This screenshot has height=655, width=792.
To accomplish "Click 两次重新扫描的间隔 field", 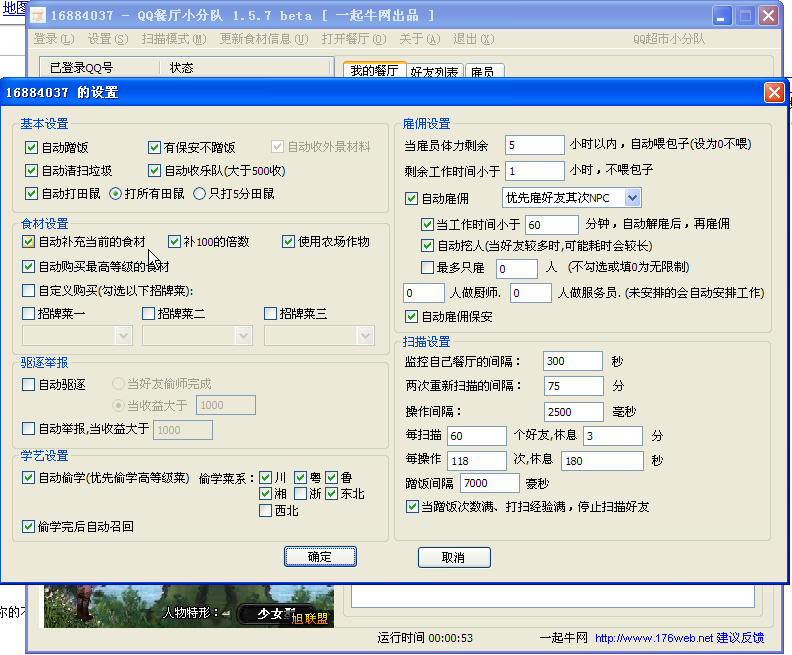I will [x=574, y=386].
